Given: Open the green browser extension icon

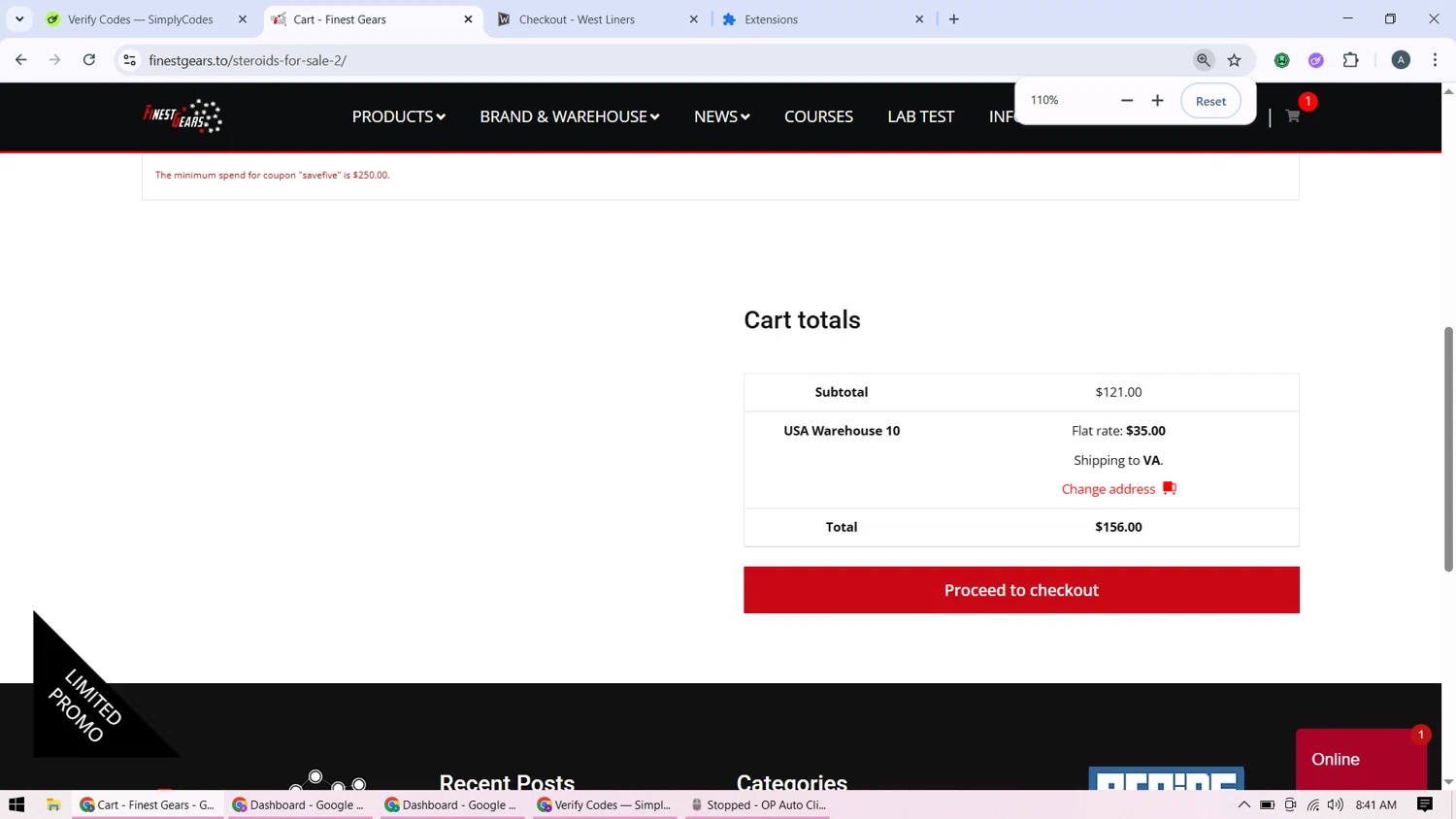Looking at the screenshot, I should pyautogui.click(x=1281, y=60).
